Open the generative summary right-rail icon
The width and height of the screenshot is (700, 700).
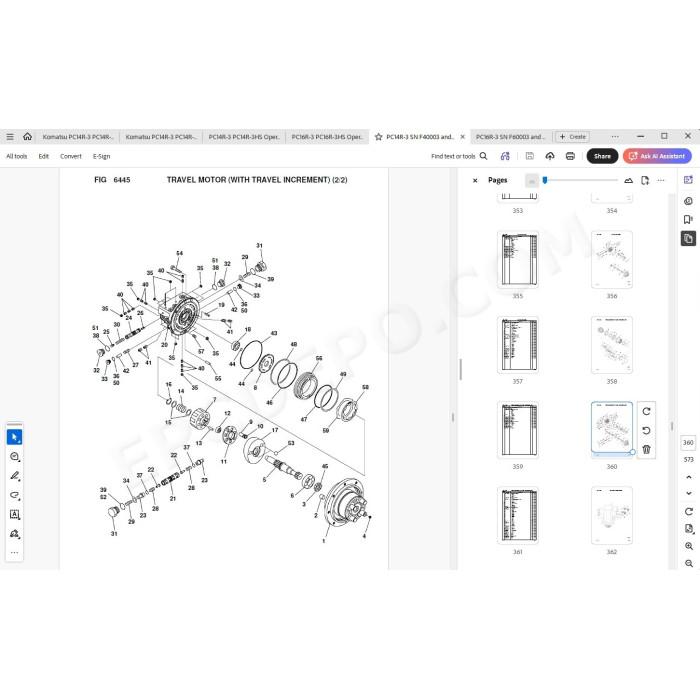pyautogui.click(x=688, y=180)
